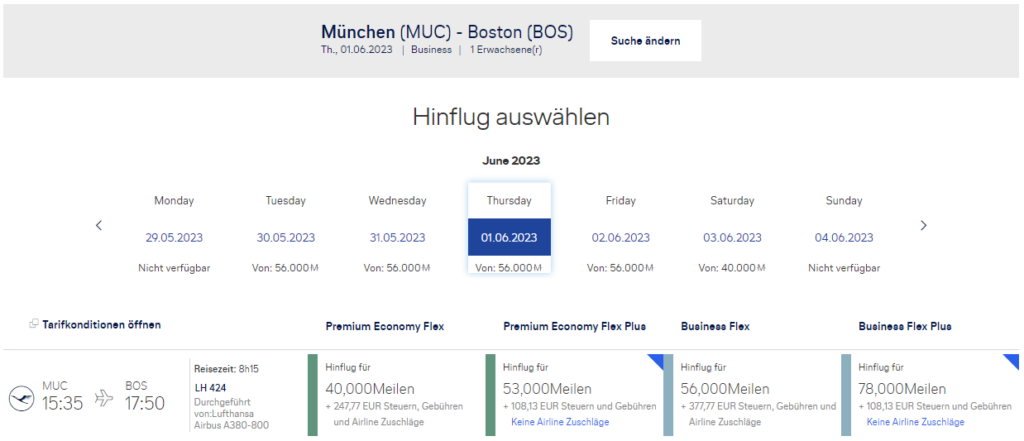Click the icon beside Tarifkonditionen öffnen
The width and height of the screenshot is (1024, 441).
[x=34, y=324]
